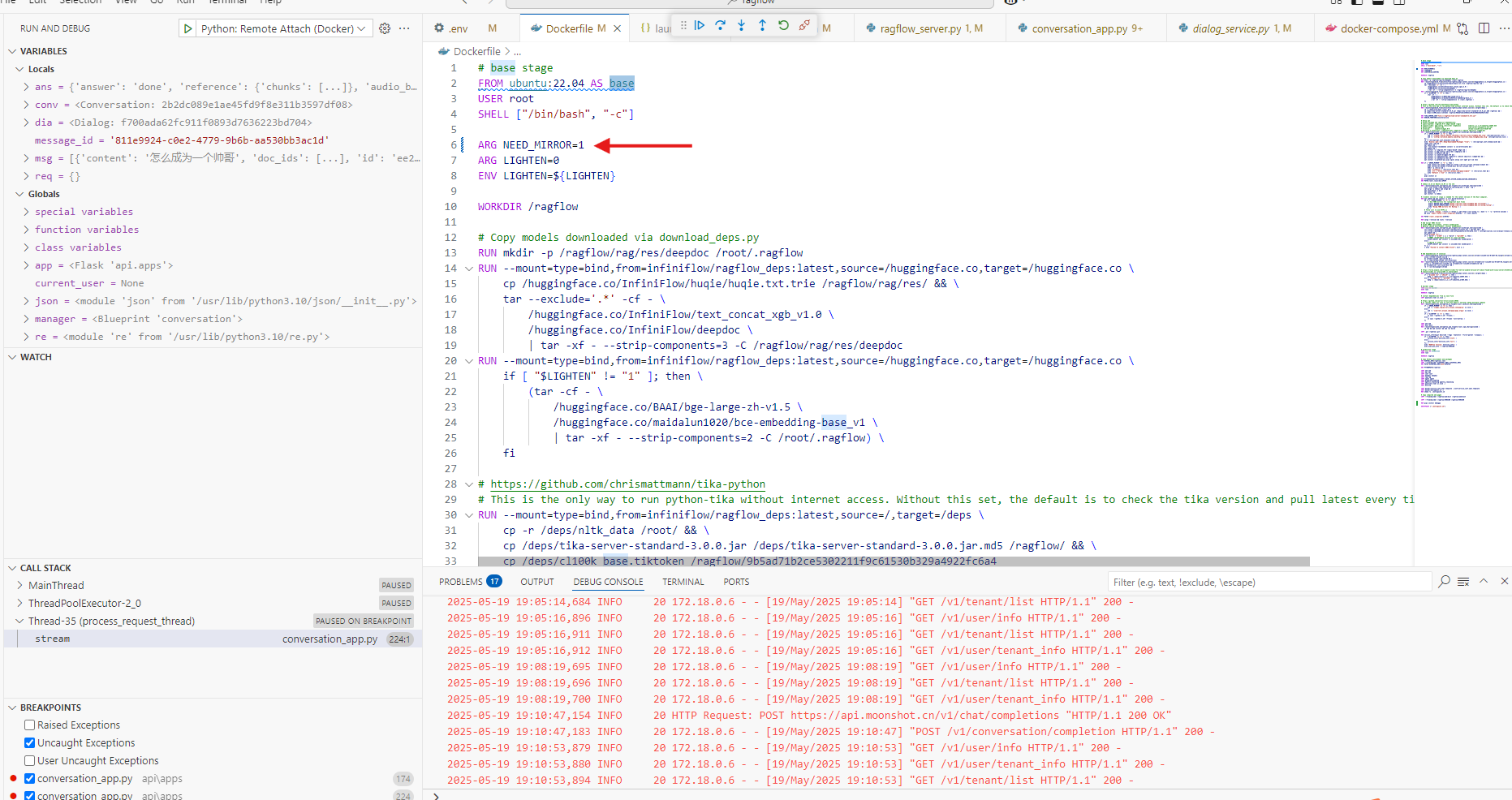Click the ellipsis for more debug actions
The width and height of the screenshot is (1512, 800).
(404, 28)
